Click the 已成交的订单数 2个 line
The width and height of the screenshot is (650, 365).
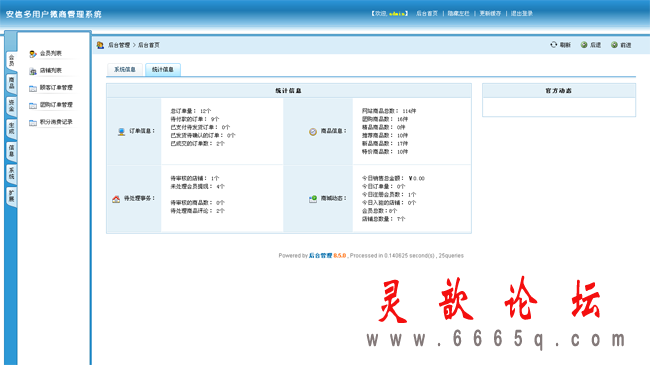coord(197,144)
